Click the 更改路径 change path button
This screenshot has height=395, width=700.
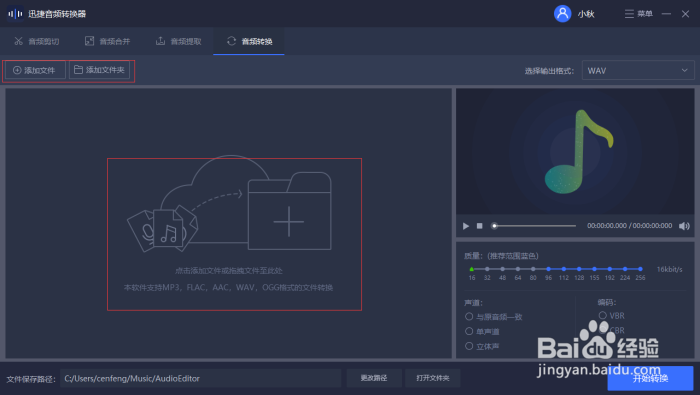pyautogui.click(x=374, y=378)
